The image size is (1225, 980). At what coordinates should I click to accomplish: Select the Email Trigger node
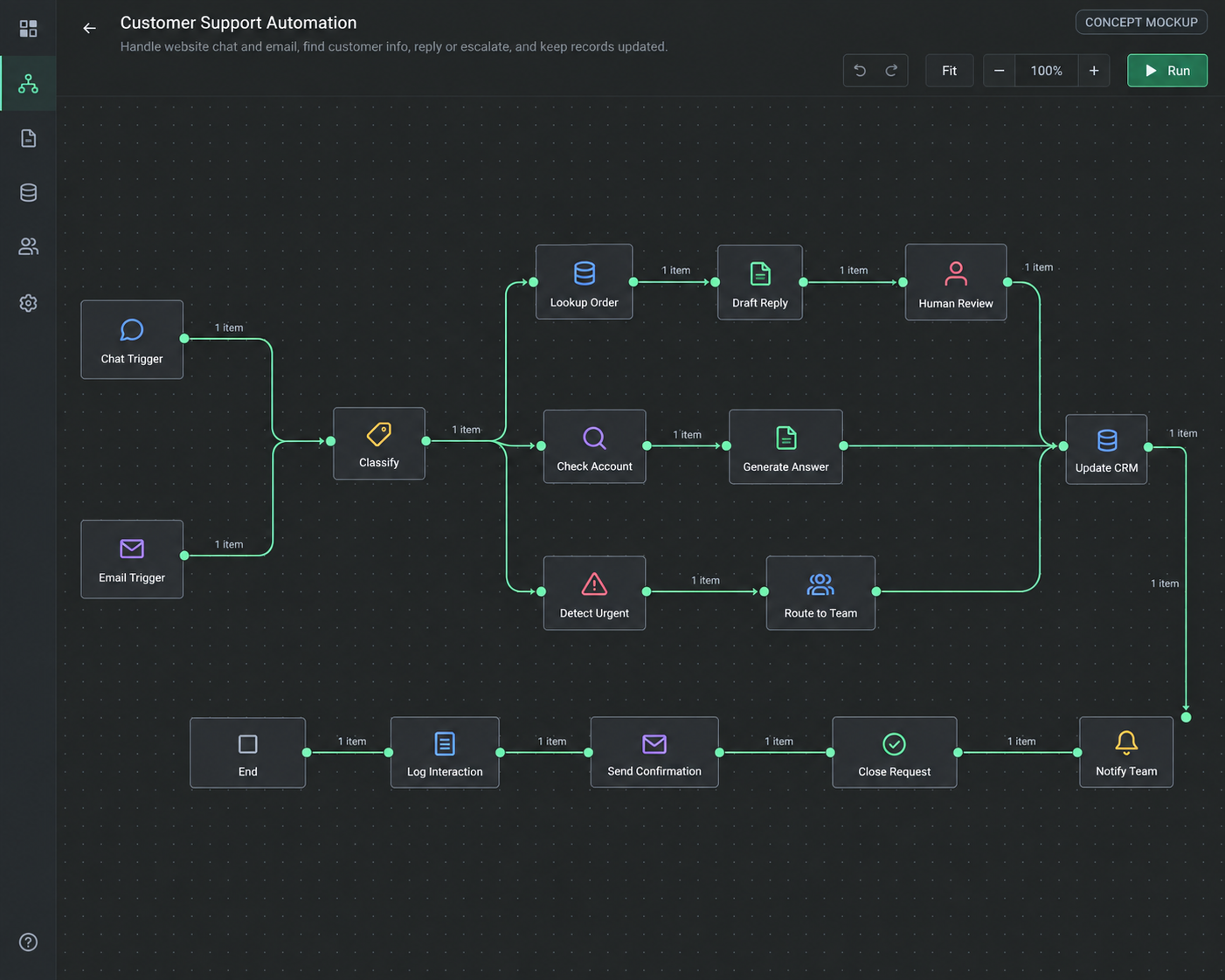click(132, 559)
